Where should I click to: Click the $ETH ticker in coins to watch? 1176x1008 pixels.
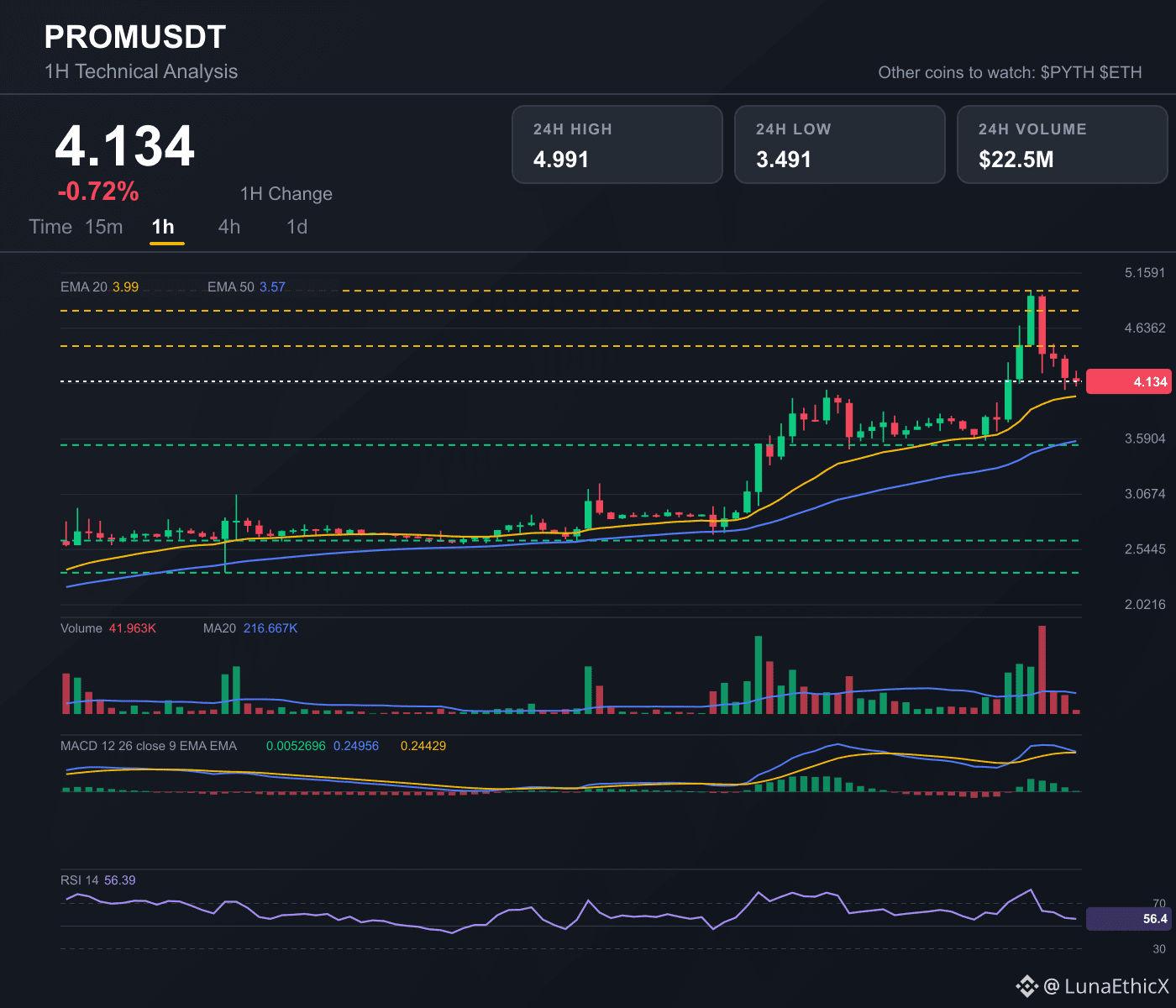(x=1121, y=72)
